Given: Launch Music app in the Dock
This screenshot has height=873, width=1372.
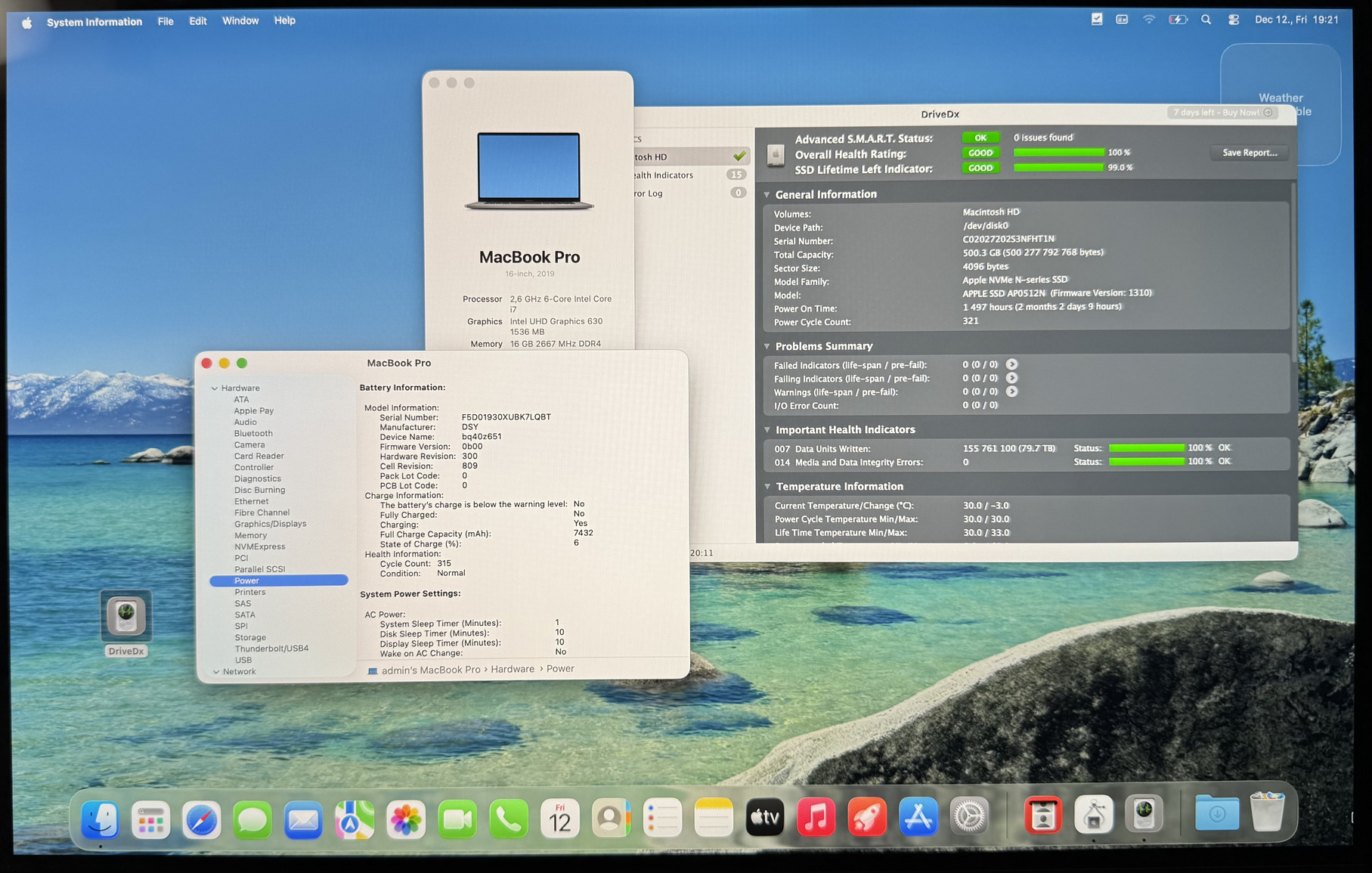Looking at the screenshot, I should 816,818.
